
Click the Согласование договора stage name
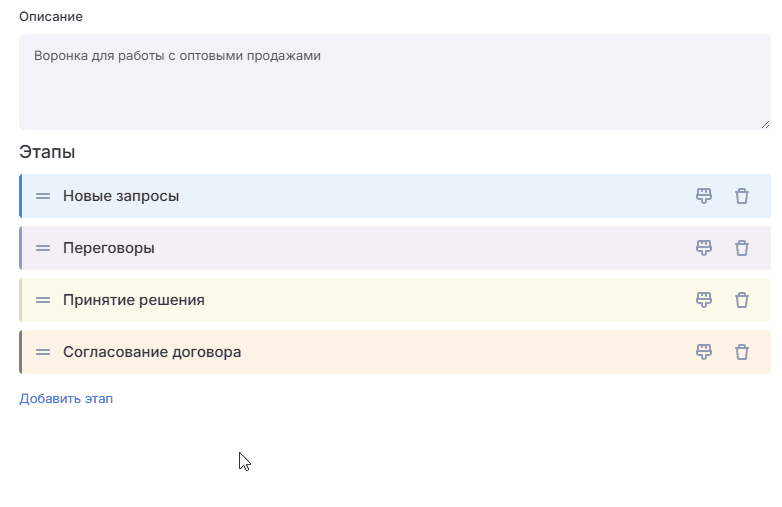[152, 352]
